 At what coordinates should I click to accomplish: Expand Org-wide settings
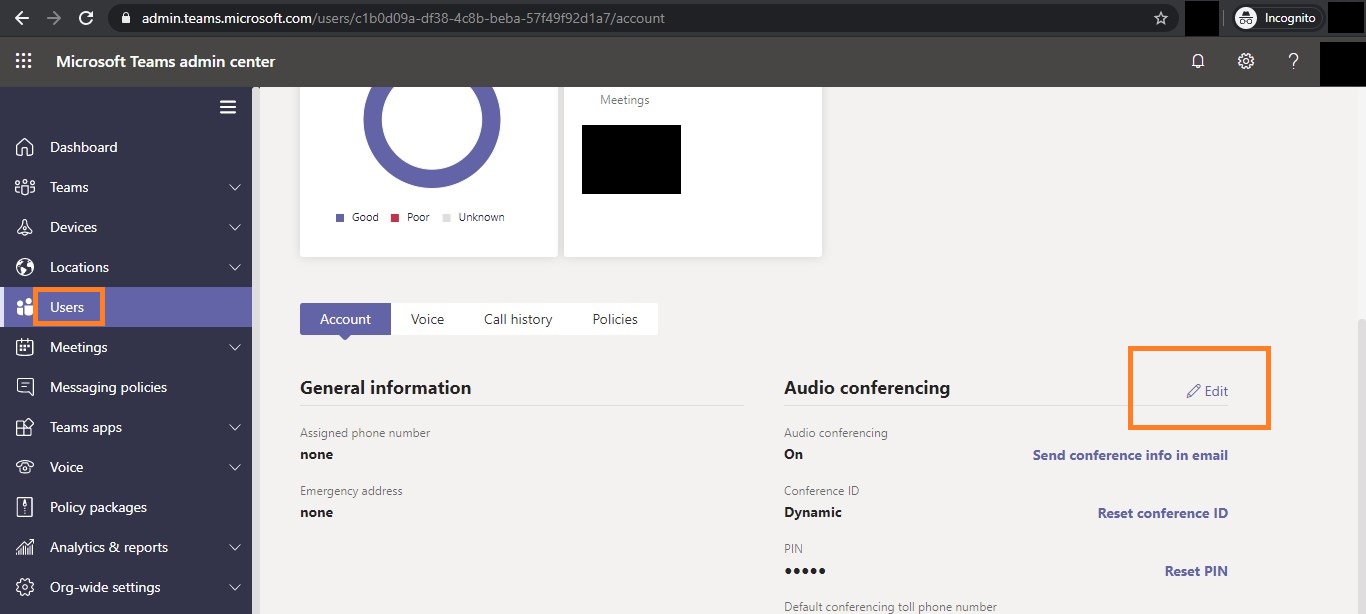tap(234, 587)
